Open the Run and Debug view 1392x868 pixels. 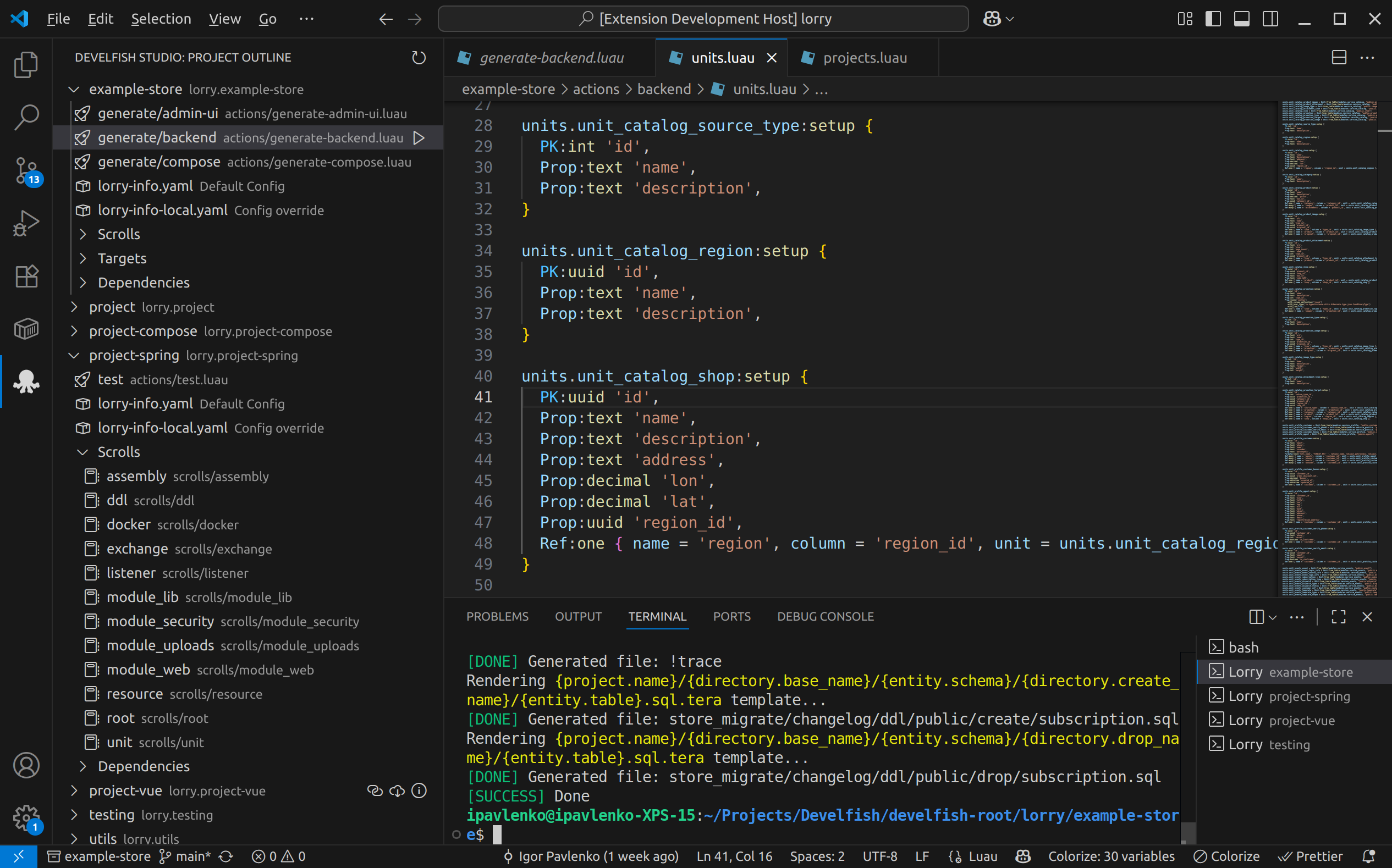[x=26, y=223]
